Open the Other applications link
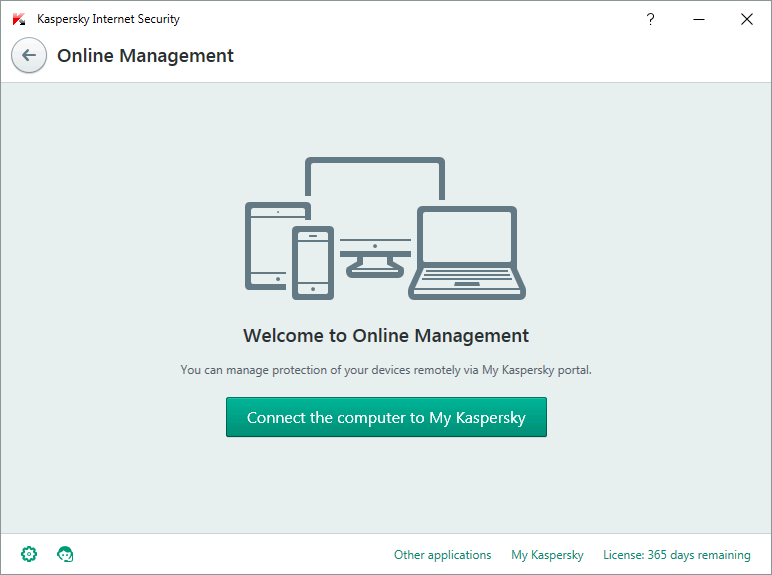 (x=442, y=555)
